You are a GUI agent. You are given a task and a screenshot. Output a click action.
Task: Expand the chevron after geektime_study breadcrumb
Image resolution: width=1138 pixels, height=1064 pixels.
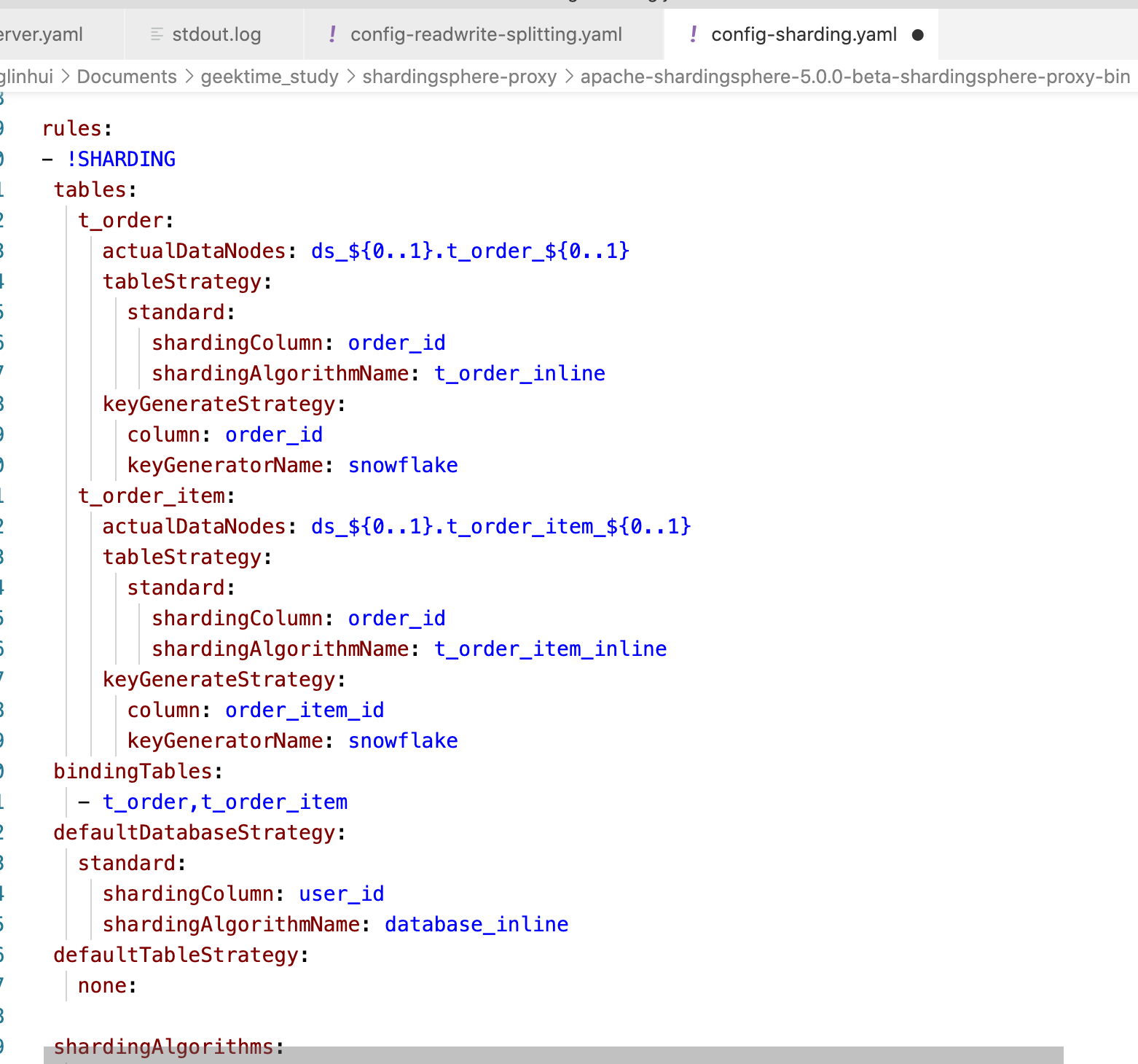click(350, 77)
